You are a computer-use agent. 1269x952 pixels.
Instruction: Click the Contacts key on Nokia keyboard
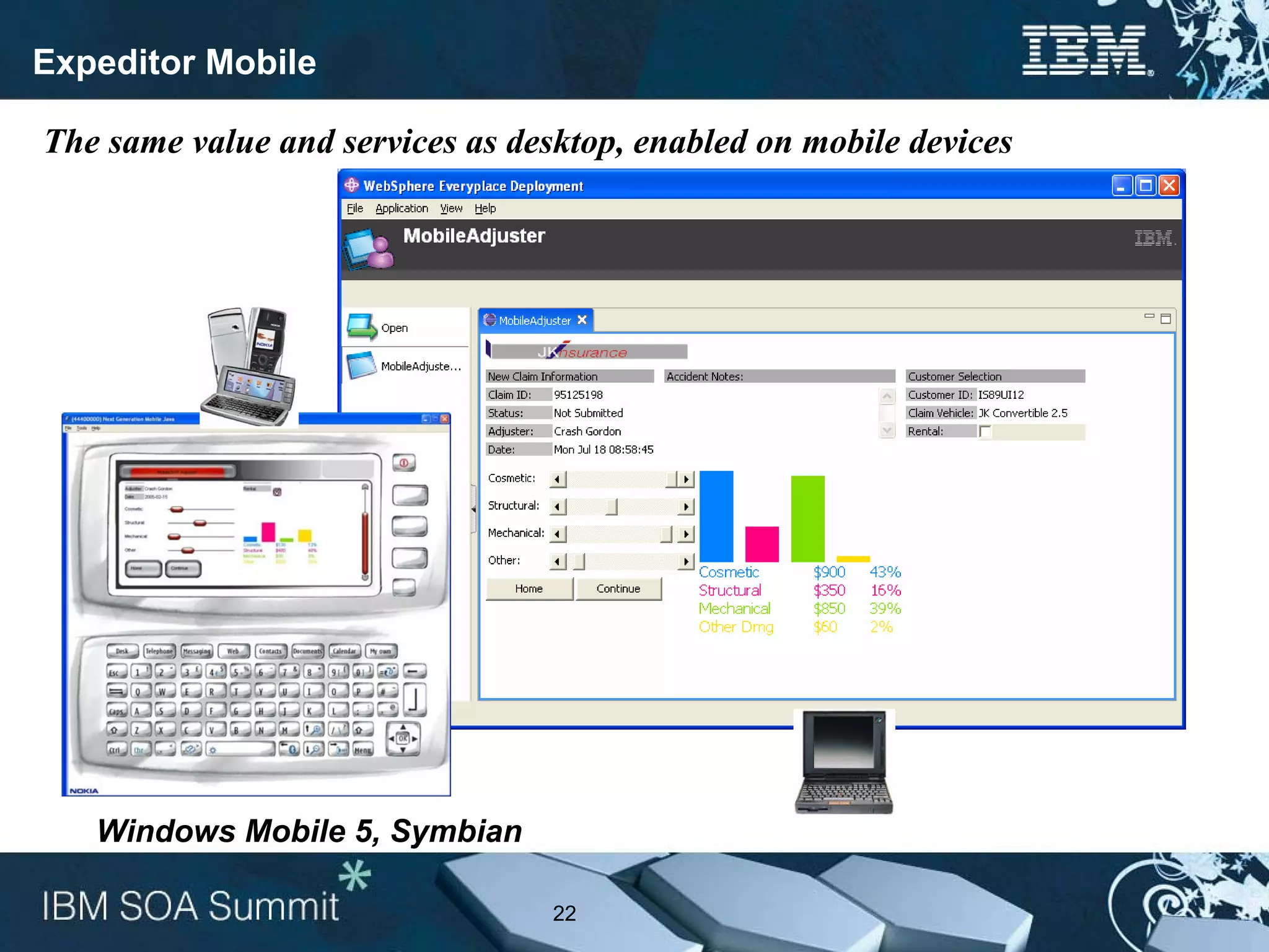point(270,652)
